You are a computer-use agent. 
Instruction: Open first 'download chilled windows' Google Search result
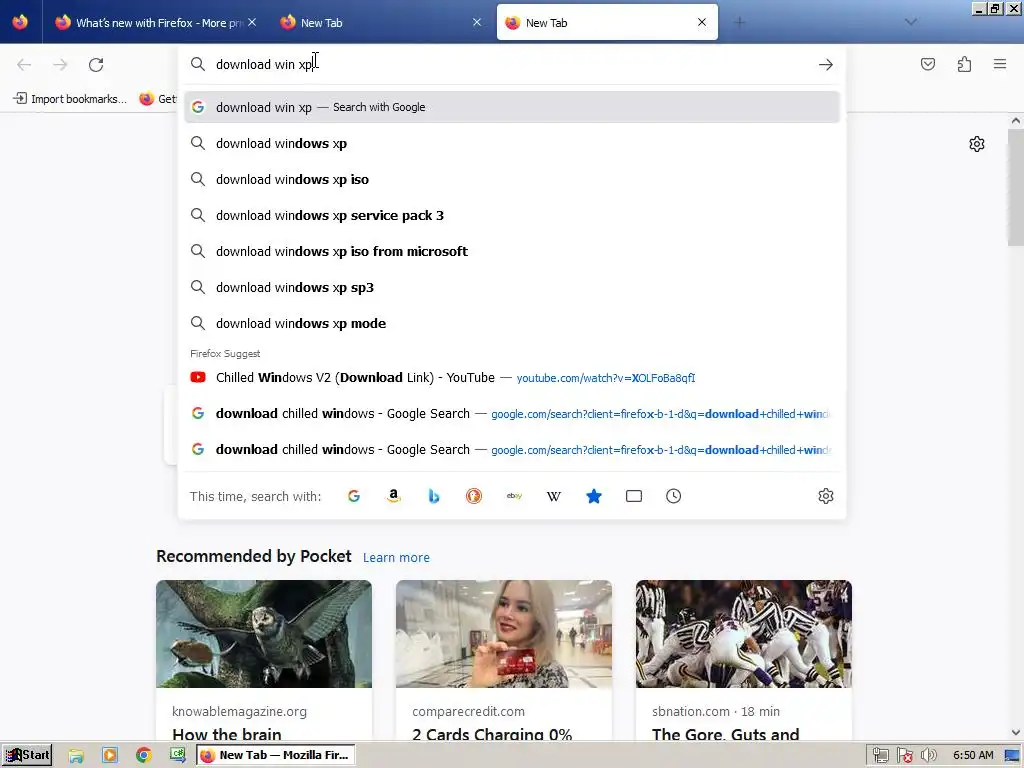tap(512, 413)
